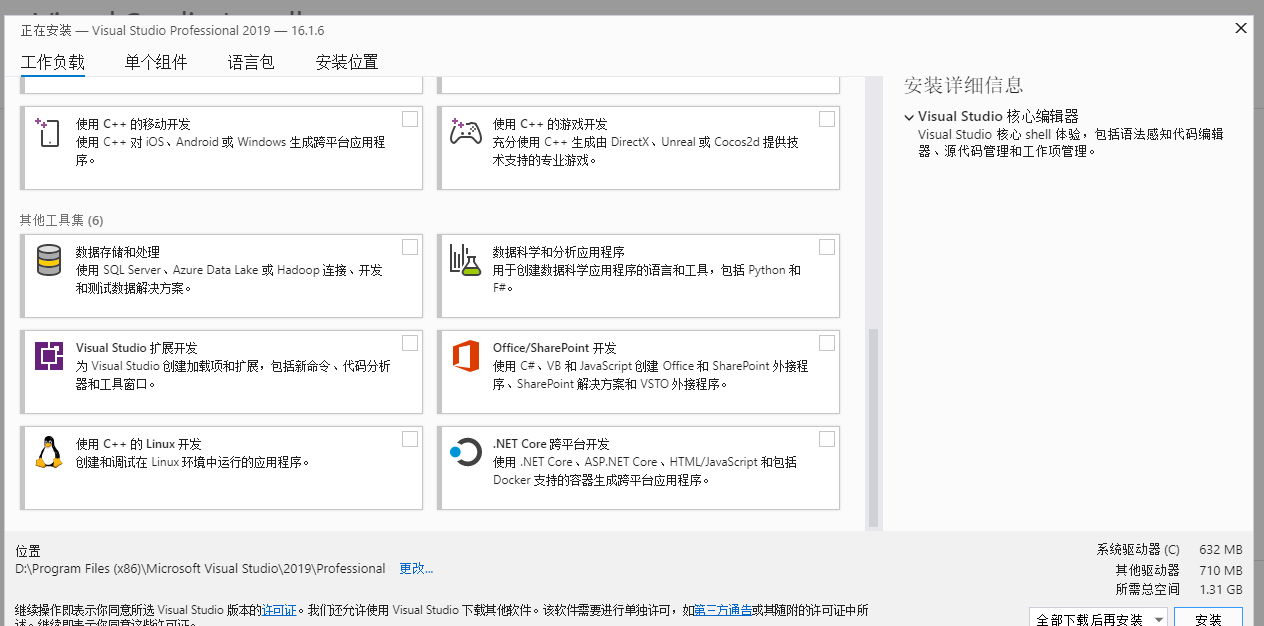This screenshot has width=1264, height=626.
Task: Enable the 数据科学和分析应用程序 checkbox
Action: [827, 247]
